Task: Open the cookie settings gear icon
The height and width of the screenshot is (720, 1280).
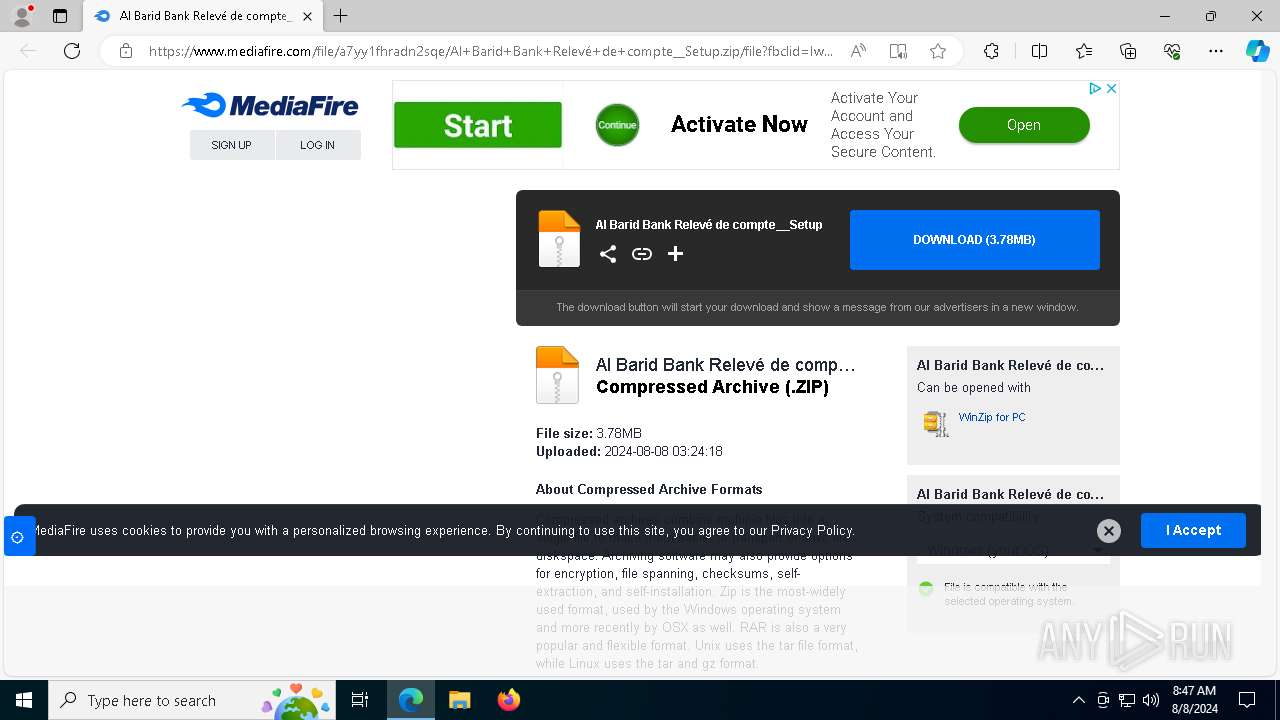Action: (18, 537)
